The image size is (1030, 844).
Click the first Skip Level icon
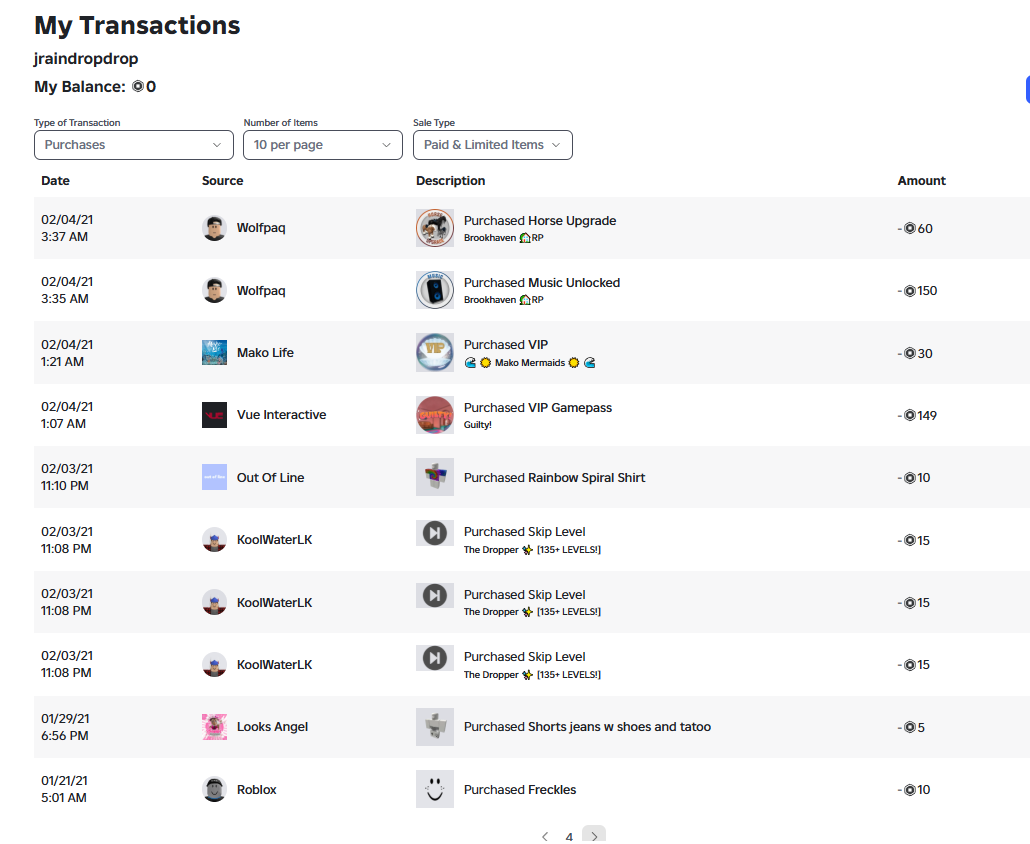434,533
